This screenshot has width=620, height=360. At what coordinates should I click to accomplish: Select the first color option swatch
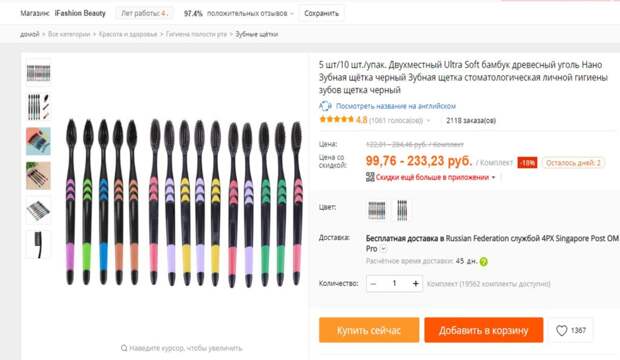coord(376,210)
